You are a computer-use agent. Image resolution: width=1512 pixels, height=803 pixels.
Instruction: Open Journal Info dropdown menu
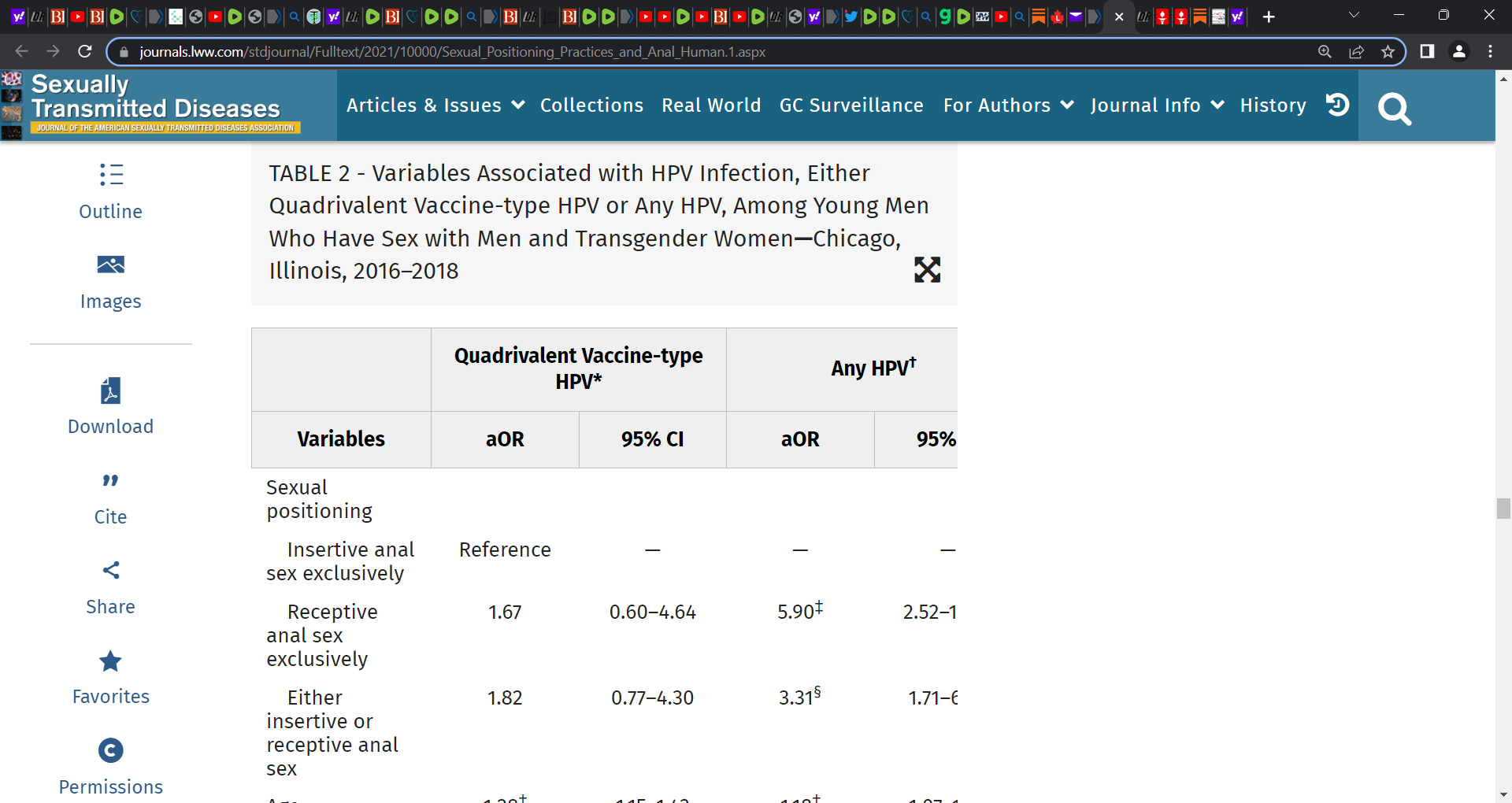(x=1156, y=105)
